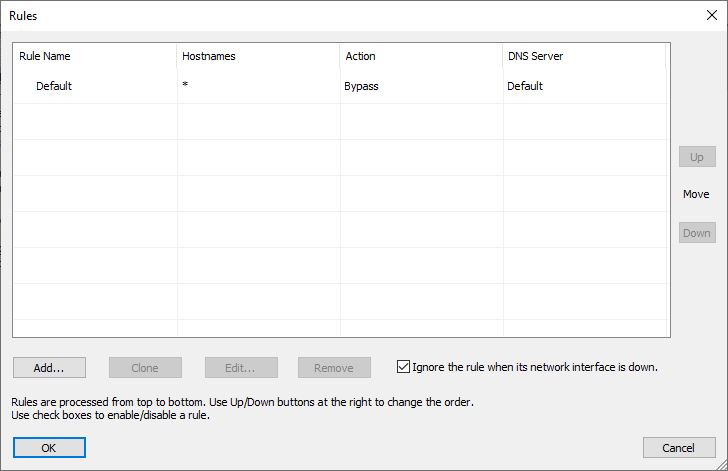Image resolution: width=728 pixels, height=471 pixels.
Task: Clone the selected rule
Action: coord(145,368)
